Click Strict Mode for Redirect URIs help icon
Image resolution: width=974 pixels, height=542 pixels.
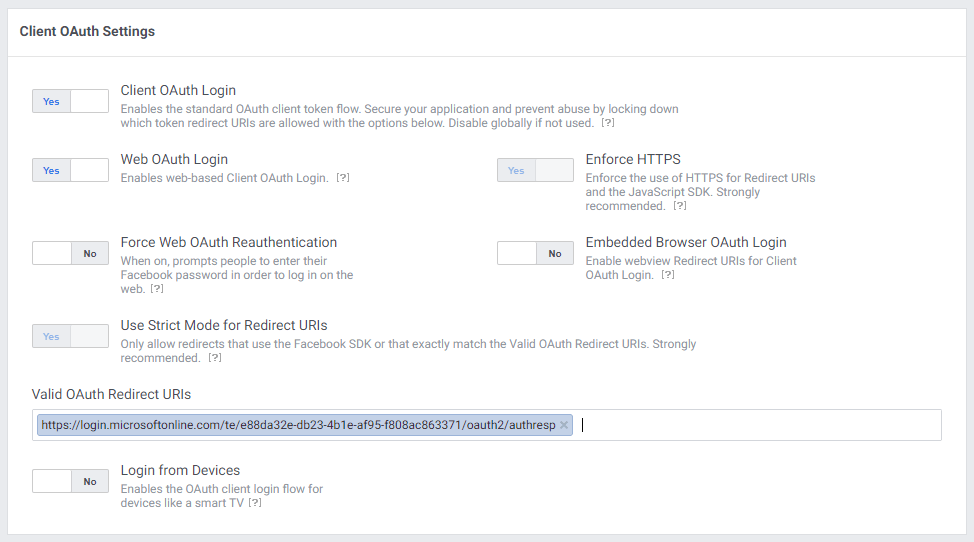tap(215, 358)
